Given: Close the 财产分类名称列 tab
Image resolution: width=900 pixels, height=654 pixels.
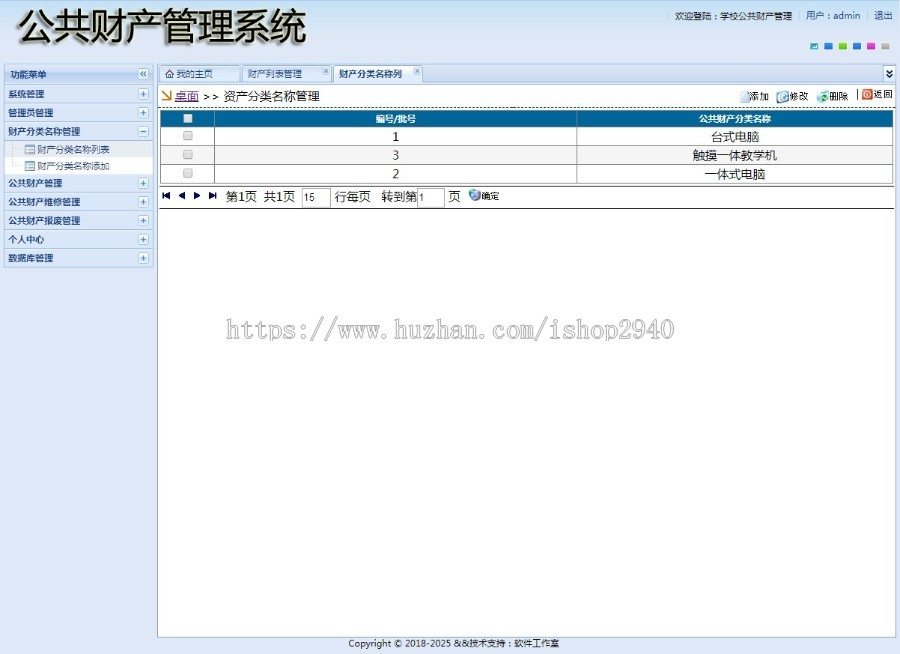Looking at the screenshot, I should click(417, 71).
